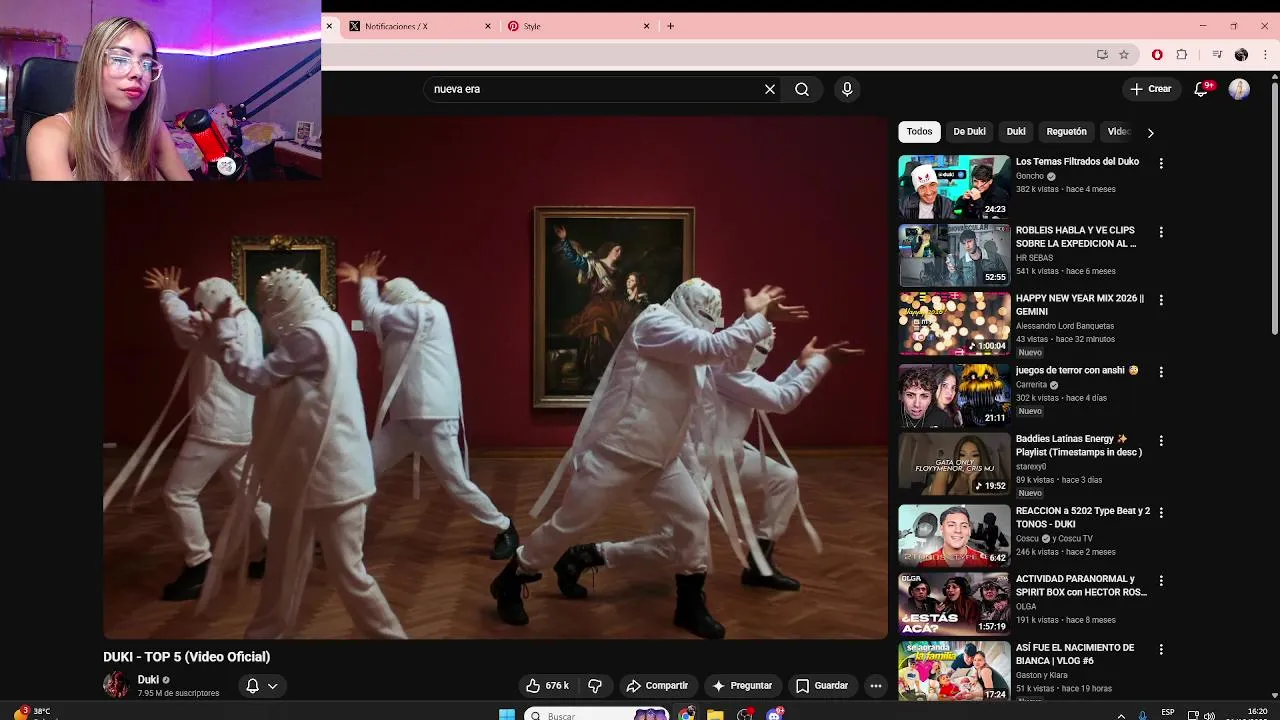Close the Style tab
The width and height of the screenshot is (1280, 720).
pyautogui.click(x=646, y=26)
